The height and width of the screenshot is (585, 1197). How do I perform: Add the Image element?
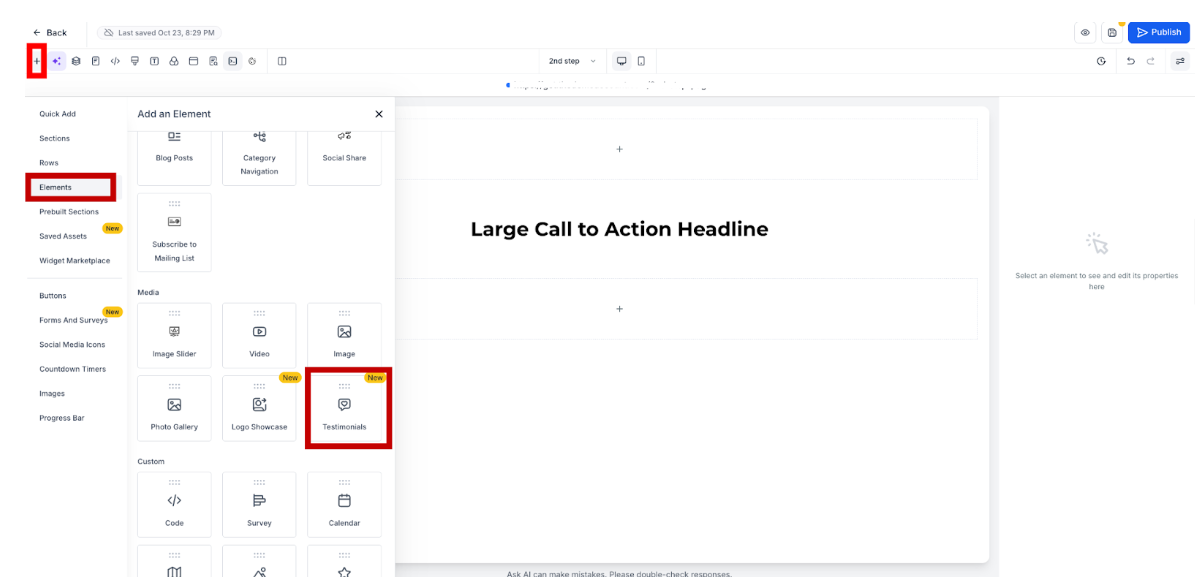pyautogui.click(x=344, y=336)
